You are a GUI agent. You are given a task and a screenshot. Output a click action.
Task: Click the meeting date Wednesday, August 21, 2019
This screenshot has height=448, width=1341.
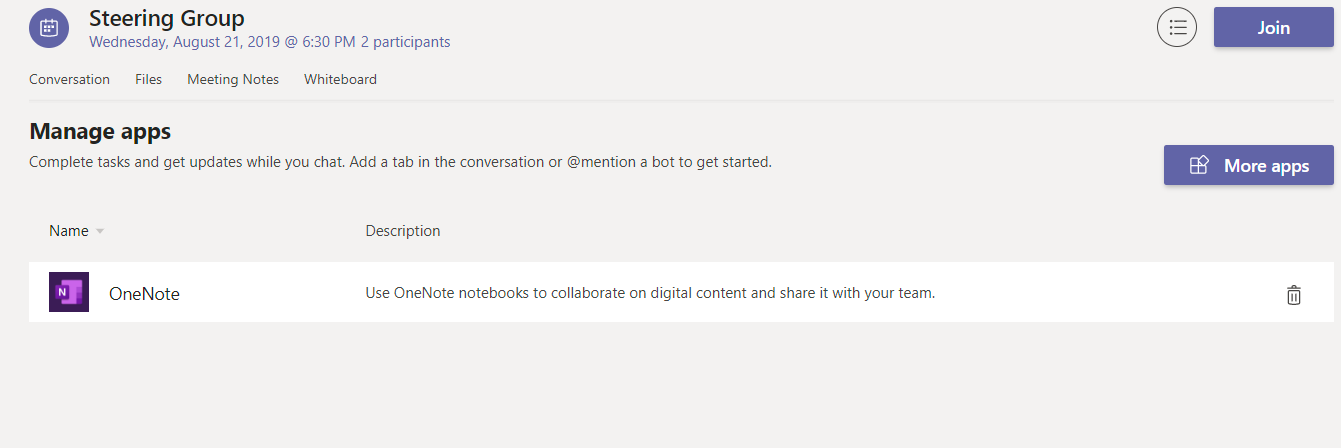192,42
